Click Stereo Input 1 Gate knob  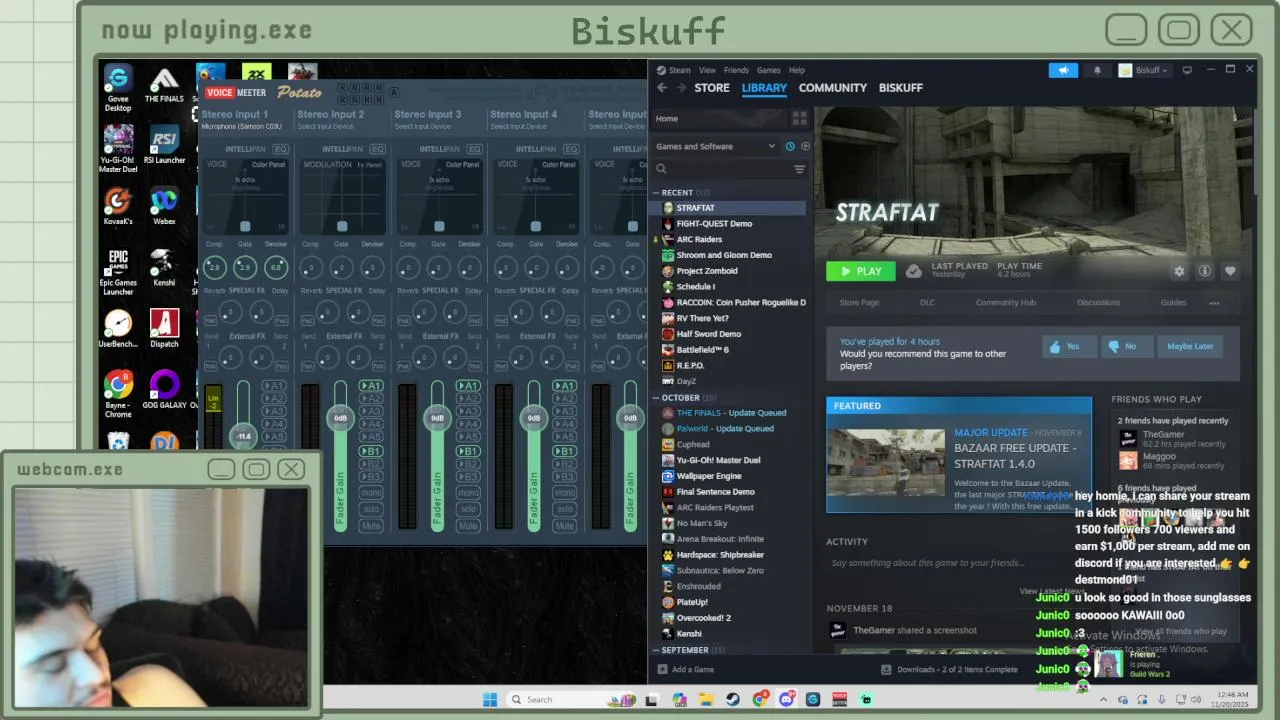click(245, 267)
